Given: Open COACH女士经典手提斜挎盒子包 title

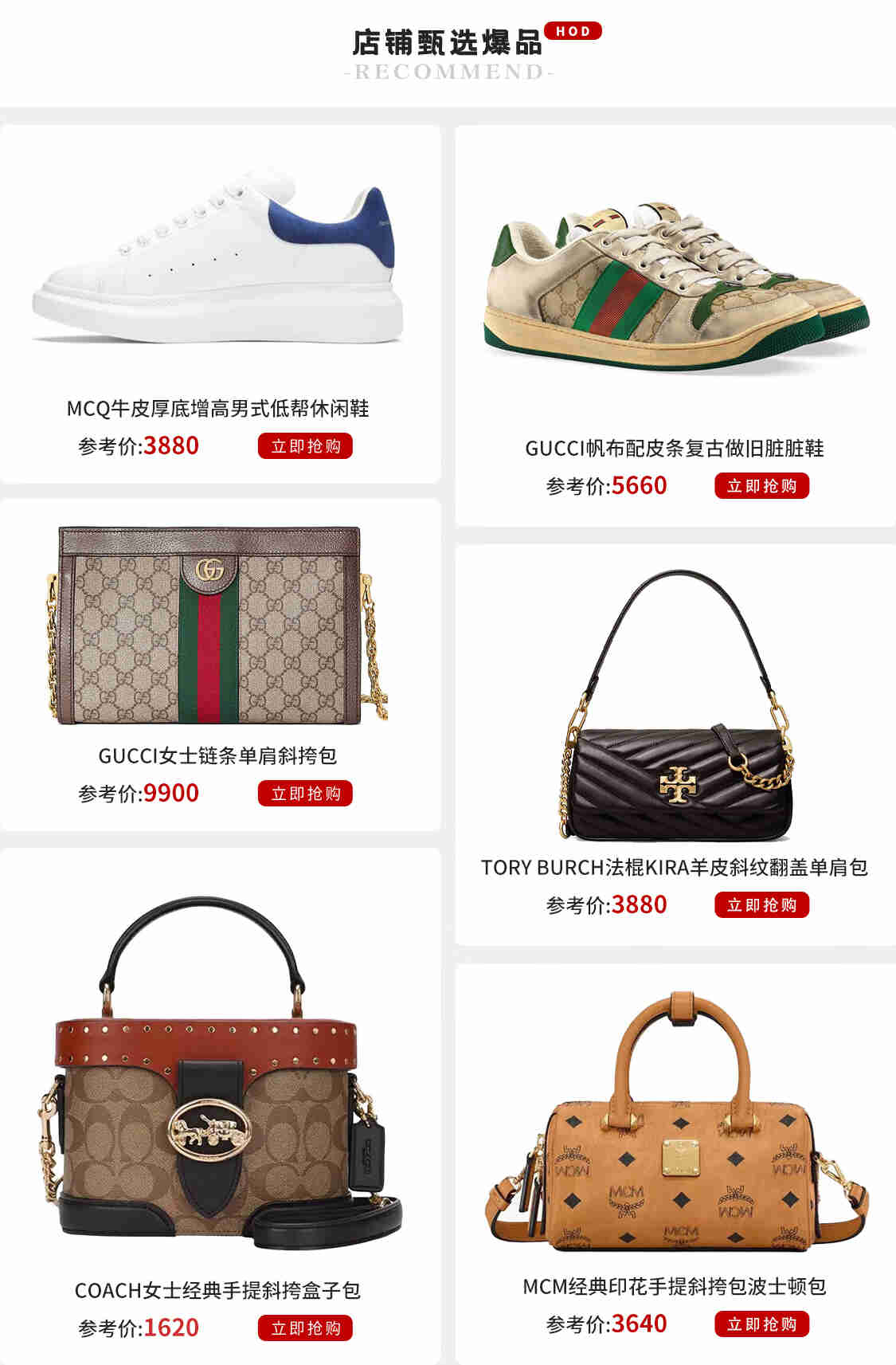Looking at the screenshot, I should 217,1290.
